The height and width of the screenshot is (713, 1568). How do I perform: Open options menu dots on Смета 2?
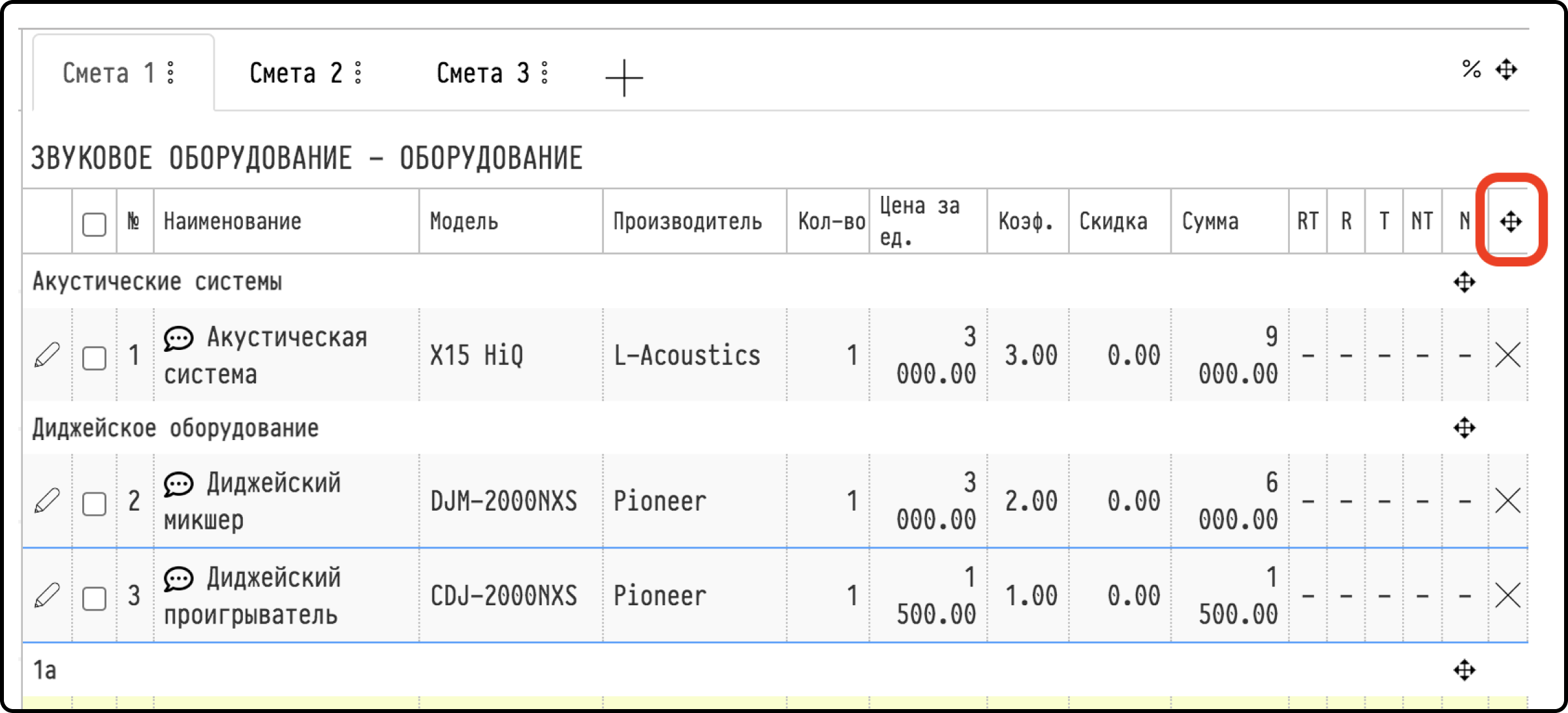click(358, 72)
